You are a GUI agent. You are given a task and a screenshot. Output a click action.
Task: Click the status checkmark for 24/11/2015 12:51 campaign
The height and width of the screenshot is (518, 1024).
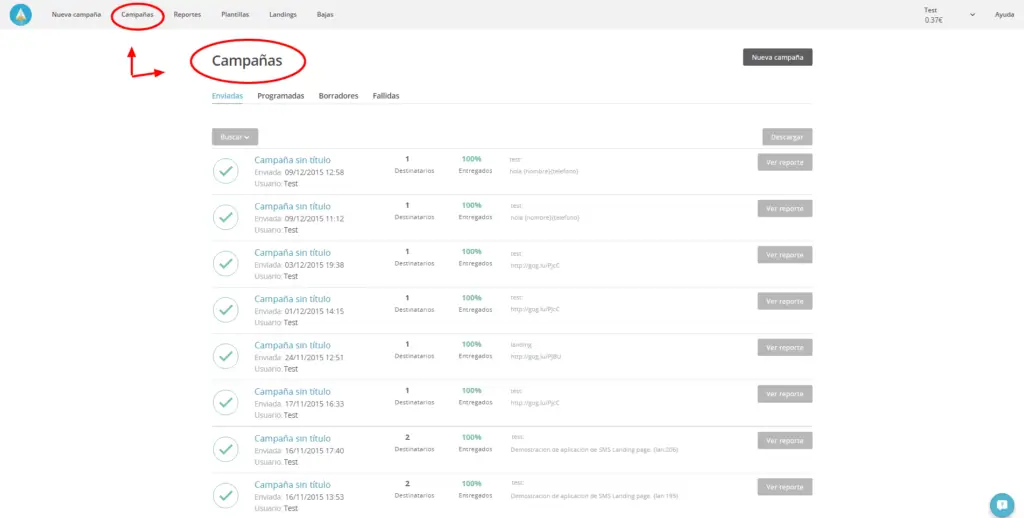[226, 357]
